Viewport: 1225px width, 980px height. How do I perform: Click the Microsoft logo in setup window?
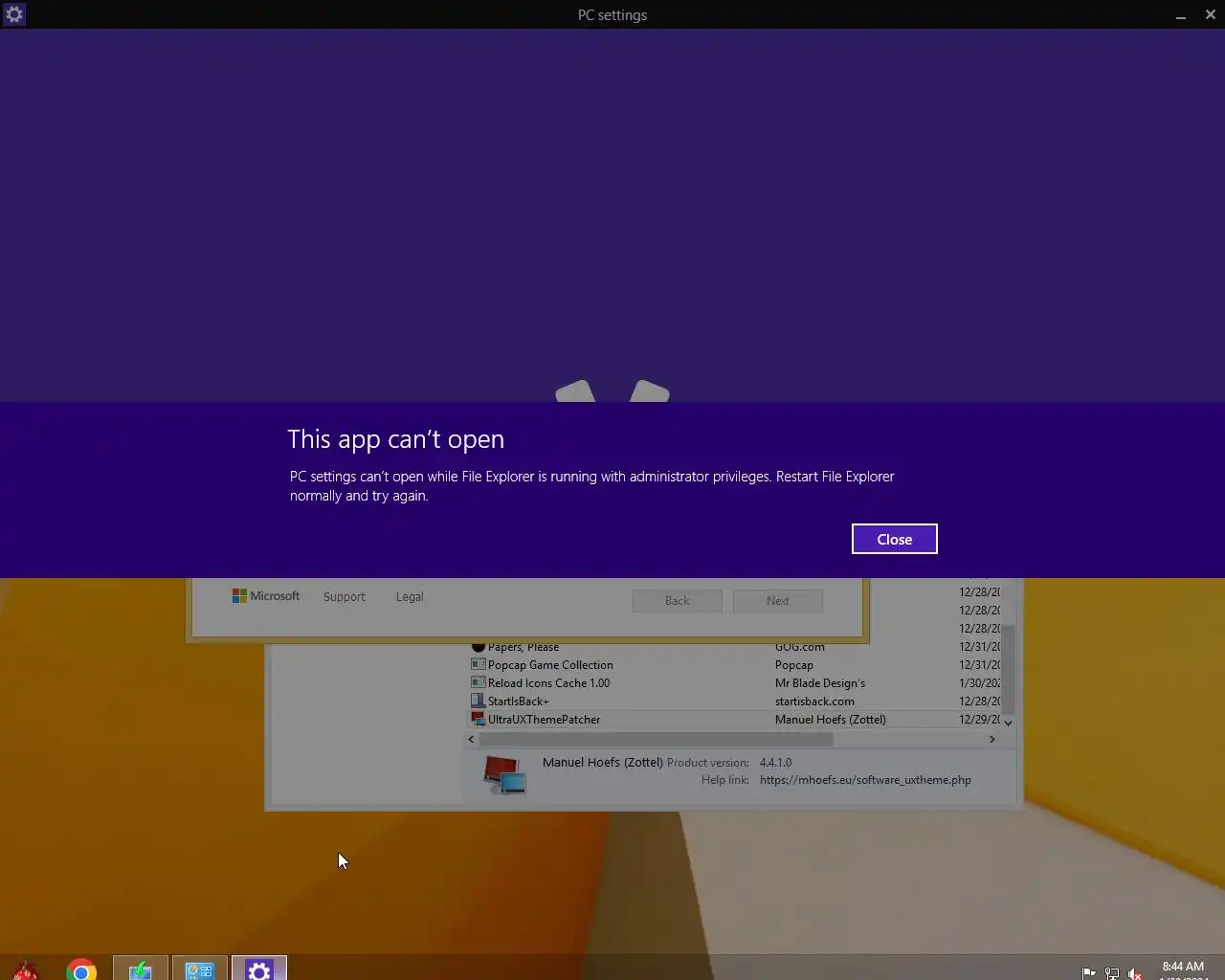266,595
